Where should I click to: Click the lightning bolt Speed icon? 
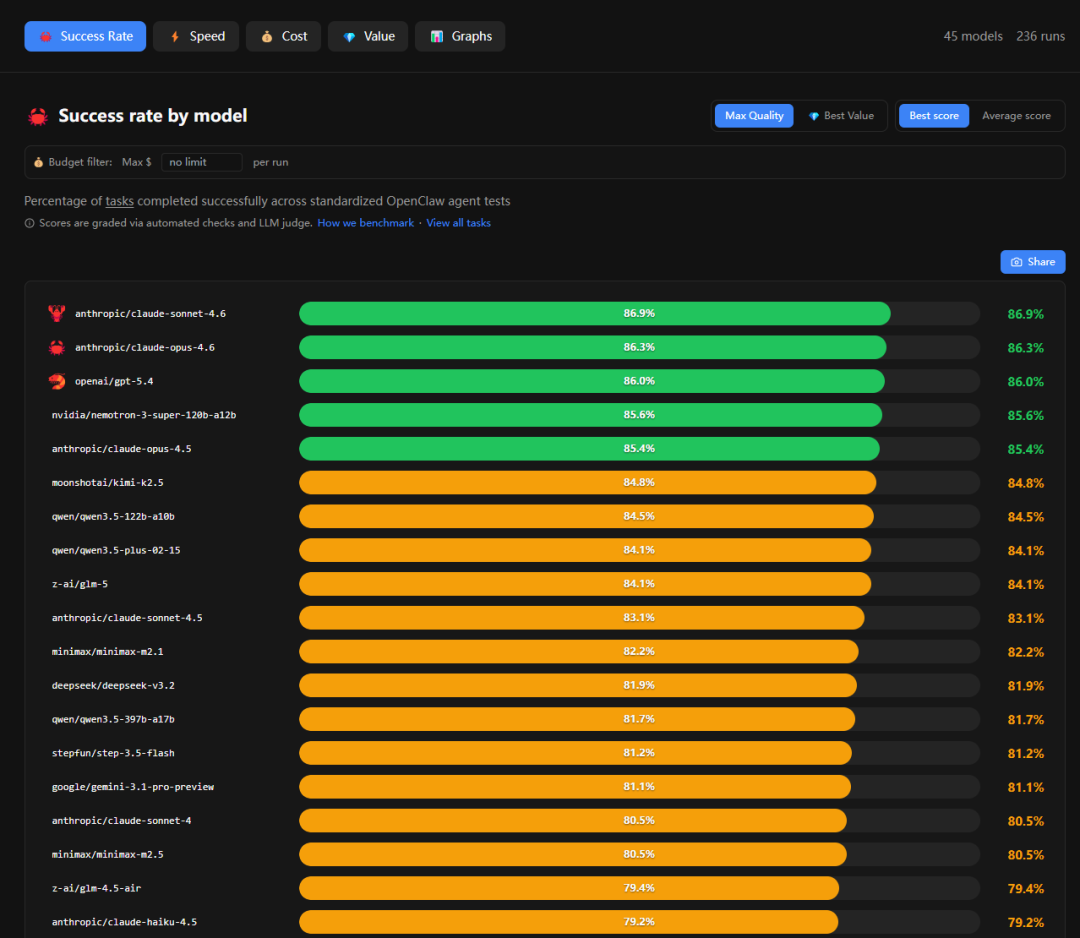tap(175, 37)
